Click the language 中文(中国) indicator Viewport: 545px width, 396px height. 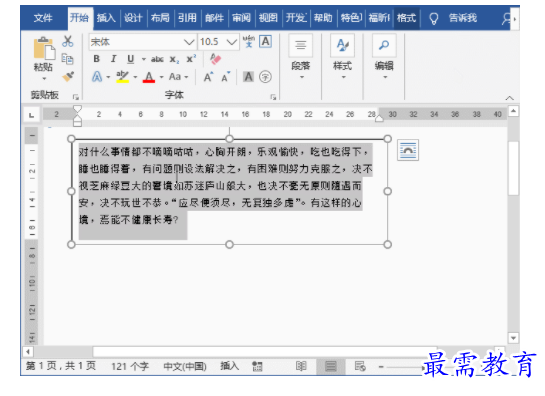pos(185,366)
